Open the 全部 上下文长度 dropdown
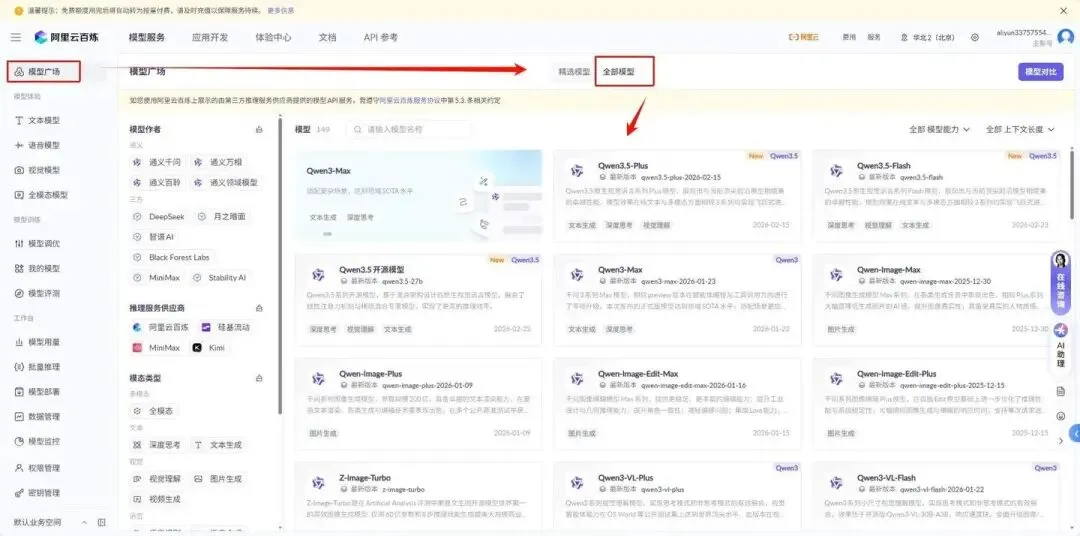Image resolution: width=1080 pixels, height=536 pixels. coord(1019,129)
